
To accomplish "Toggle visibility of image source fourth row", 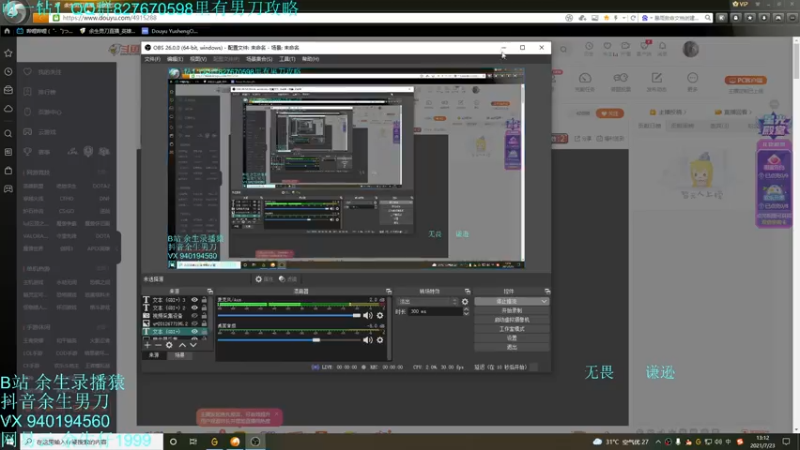I will [194, 323].
